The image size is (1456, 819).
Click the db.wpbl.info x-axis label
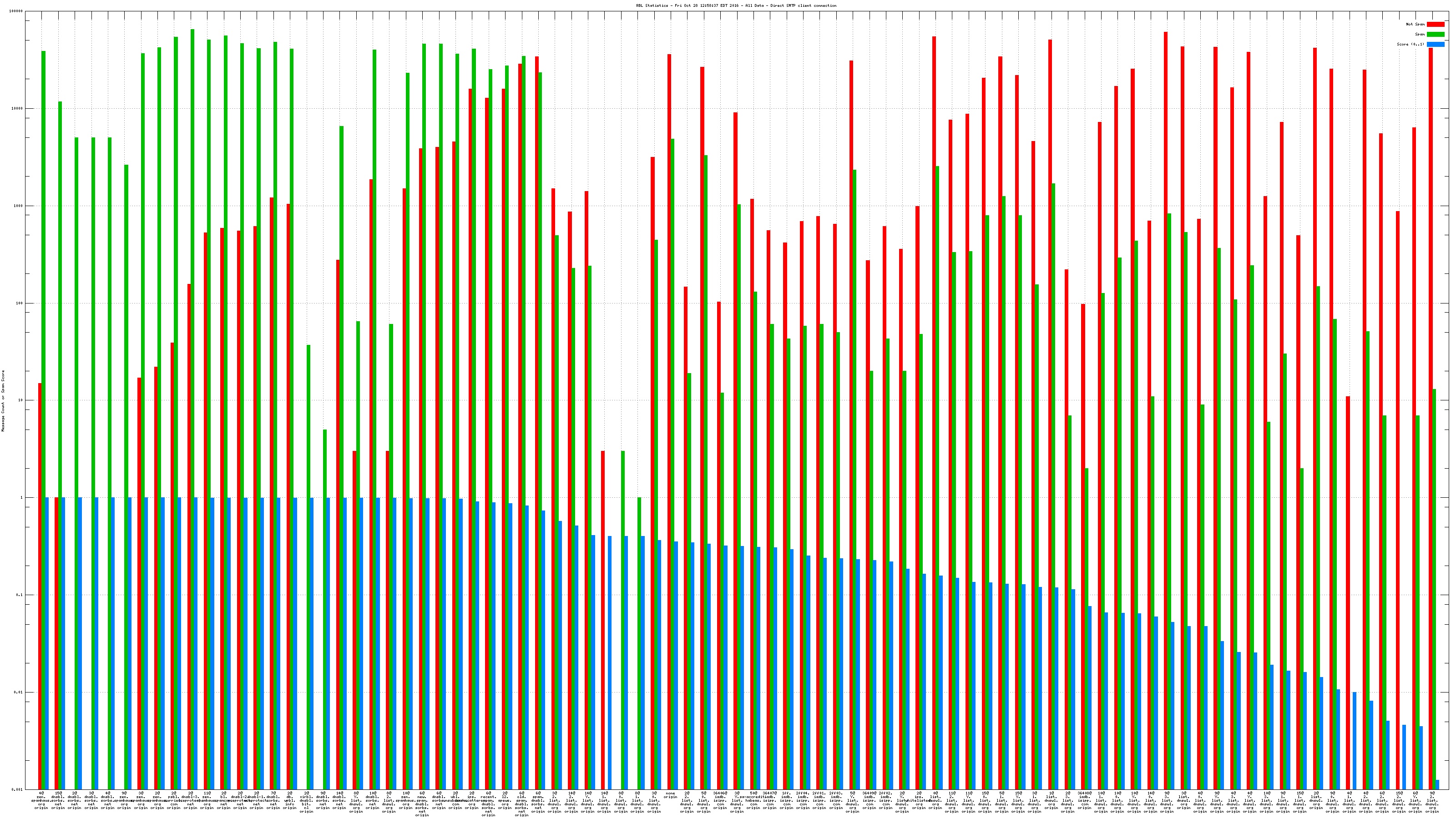pos(290,800)
